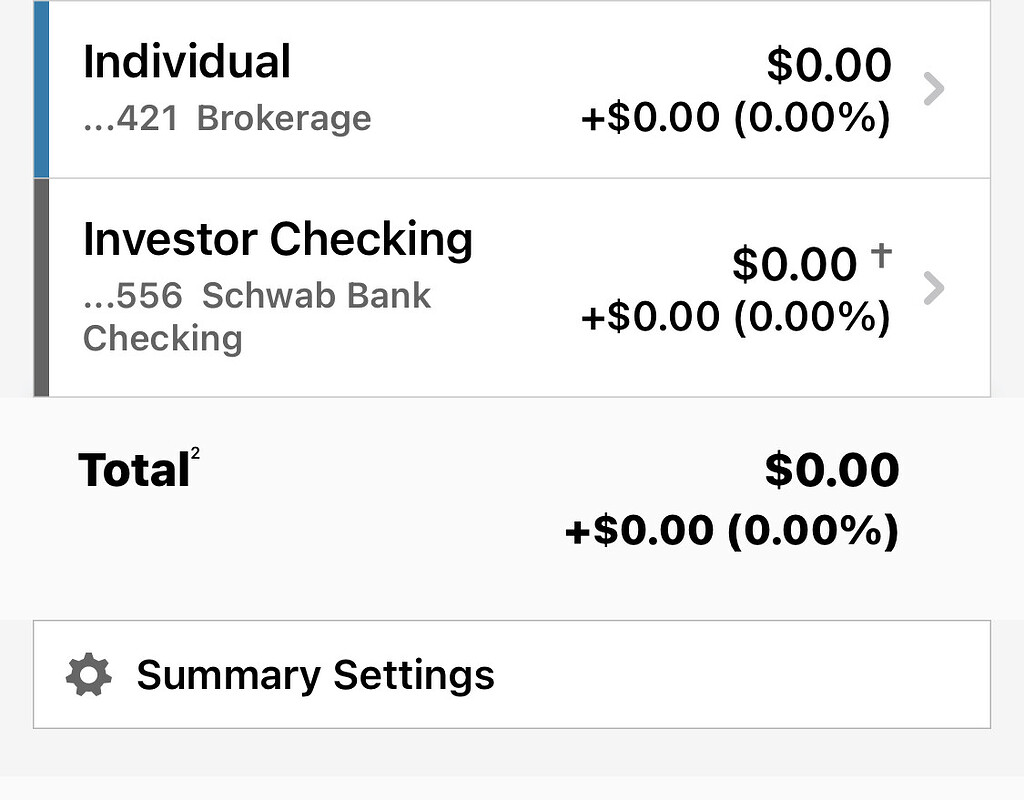
Task: Tap the blue accent bar on Individual account
Action: (x=39, y=88)
